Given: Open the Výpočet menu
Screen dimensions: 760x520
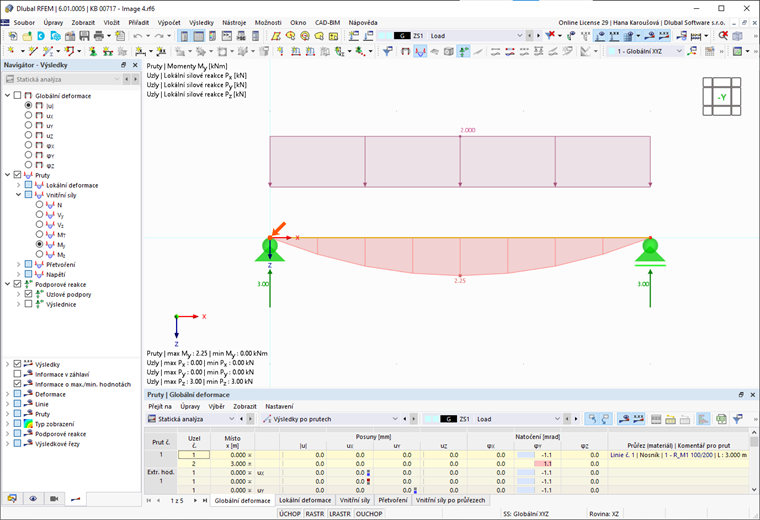Looking at the screenshot, I should point(169,22).
